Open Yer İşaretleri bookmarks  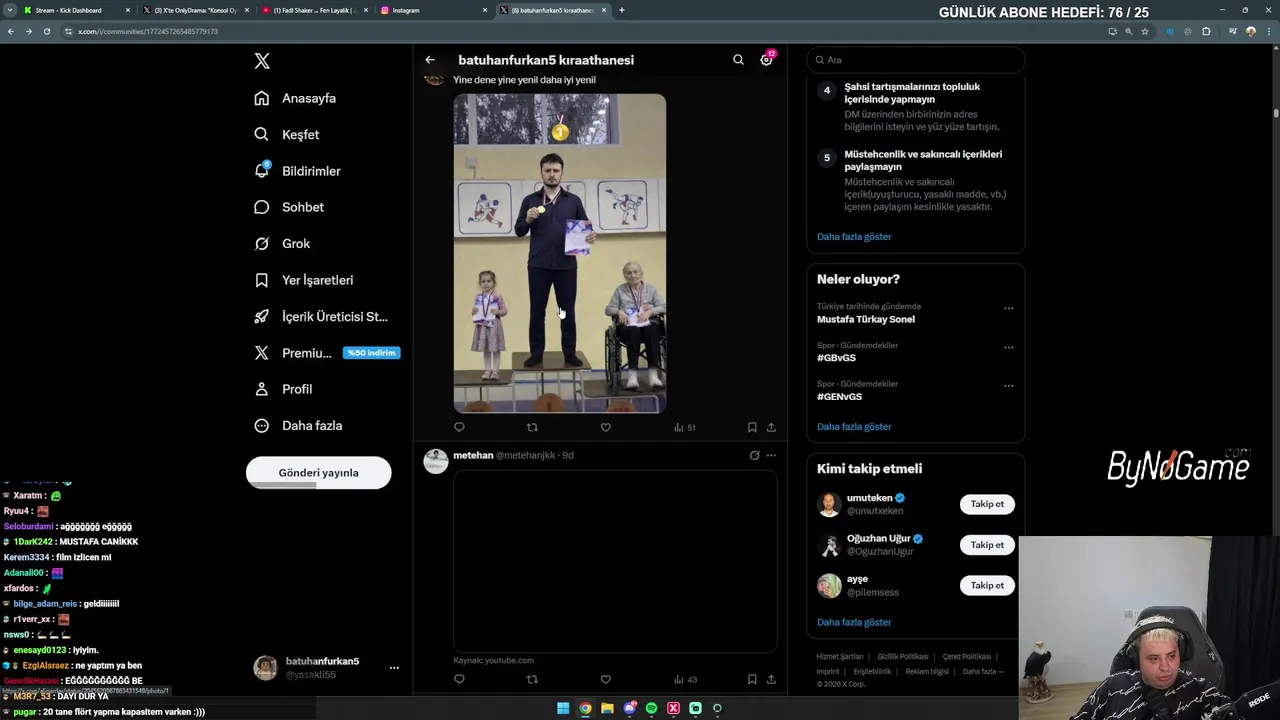point(303,280)
